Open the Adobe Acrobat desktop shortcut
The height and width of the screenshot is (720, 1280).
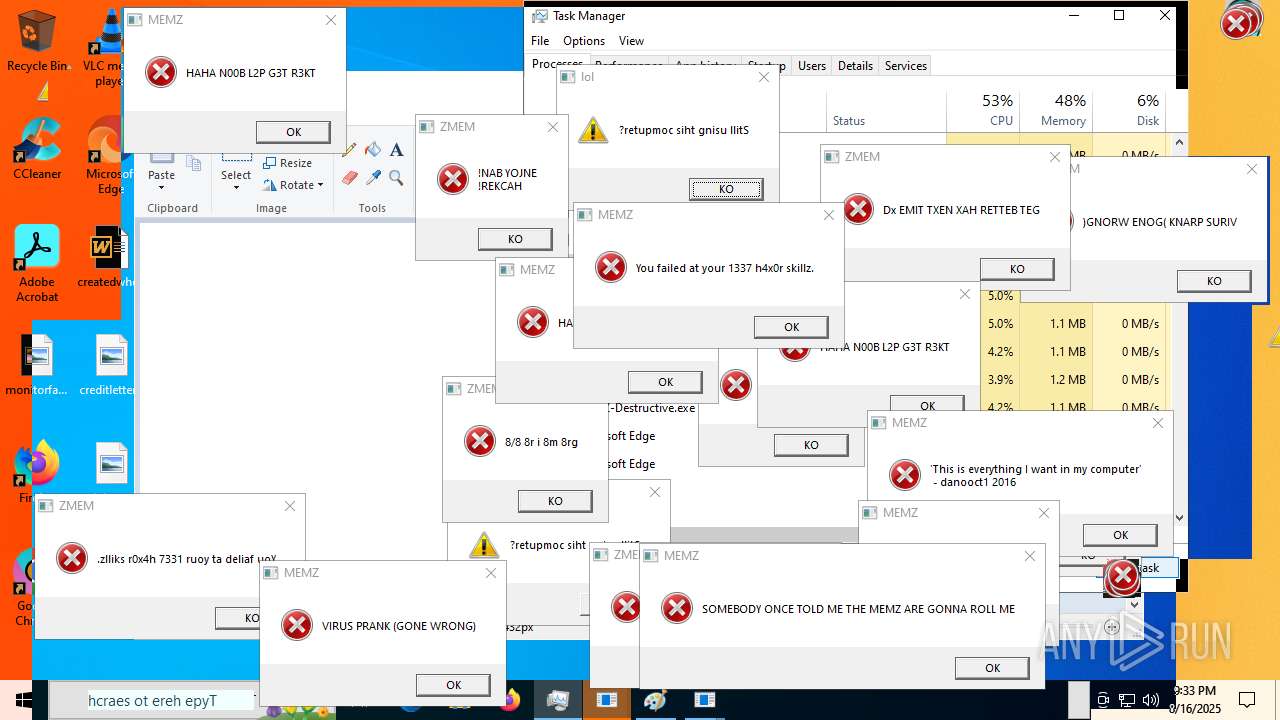(x=37, y=264)
